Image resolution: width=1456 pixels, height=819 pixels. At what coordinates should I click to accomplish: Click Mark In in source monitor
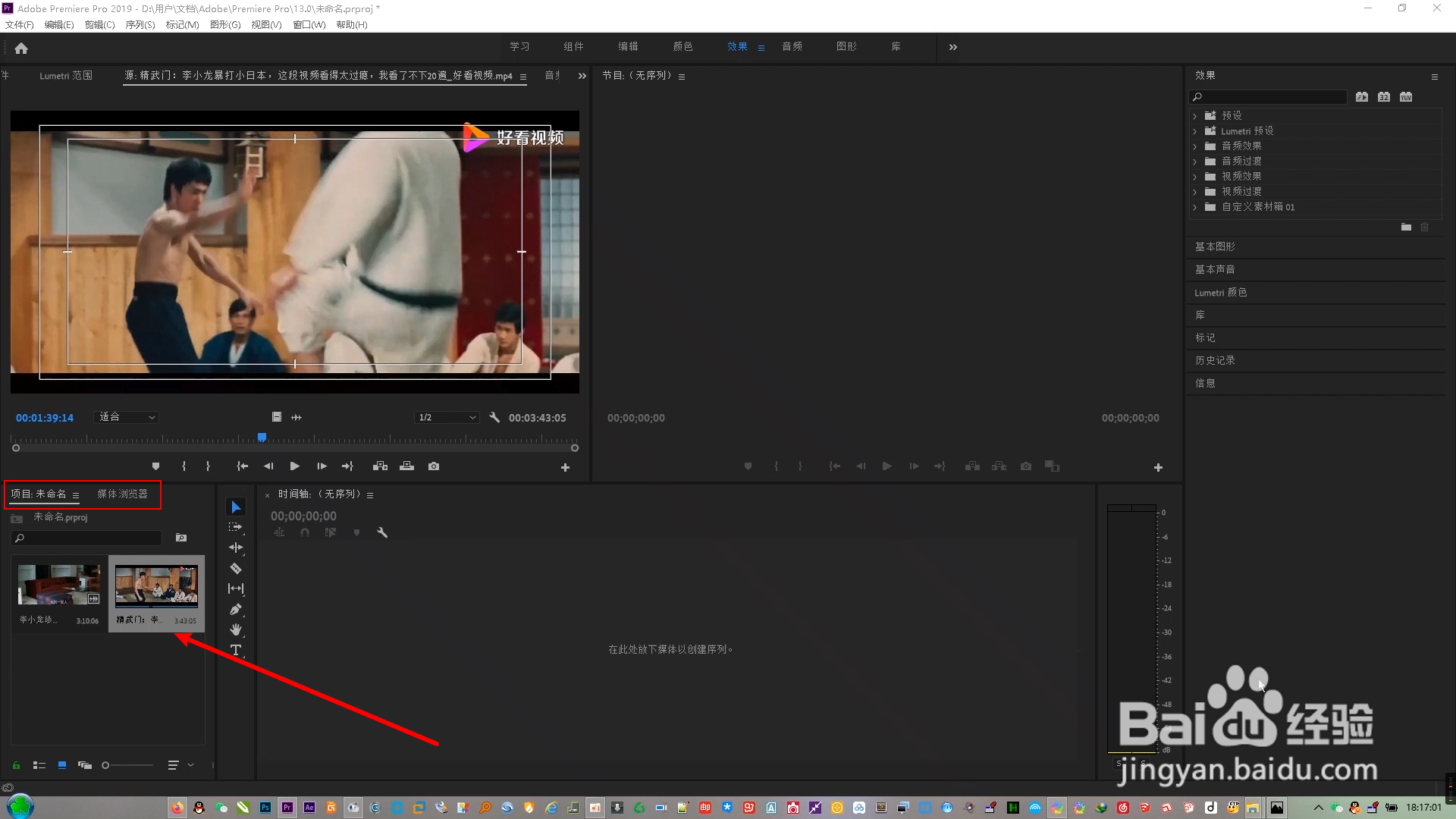tap(184, 466)
